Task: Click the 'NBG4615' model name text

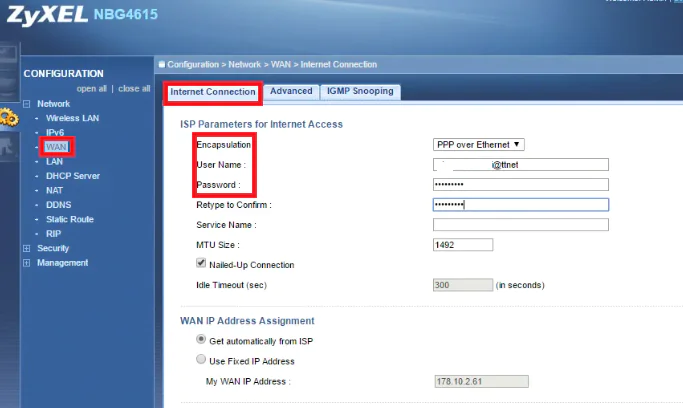Action: (125, 14)
